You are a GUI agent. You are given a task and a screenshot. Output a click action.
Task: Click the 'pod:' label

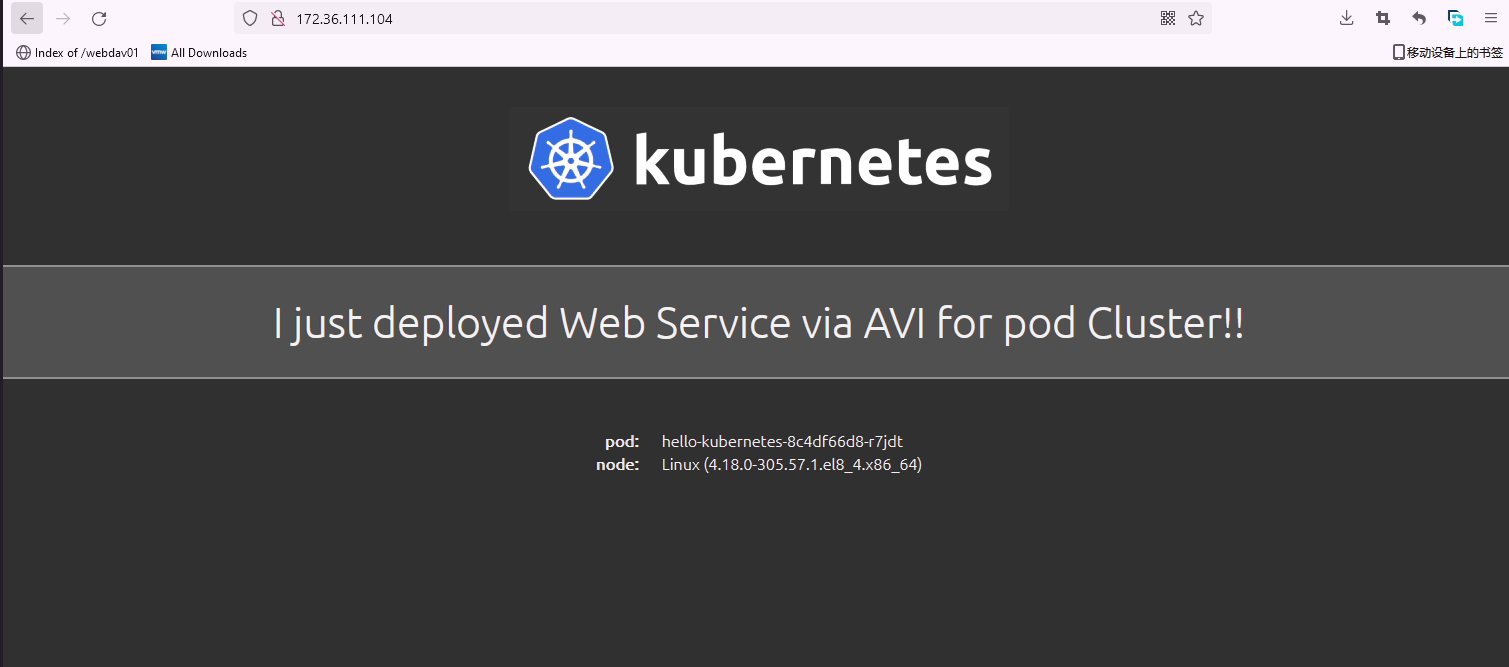tap(622, 441)
